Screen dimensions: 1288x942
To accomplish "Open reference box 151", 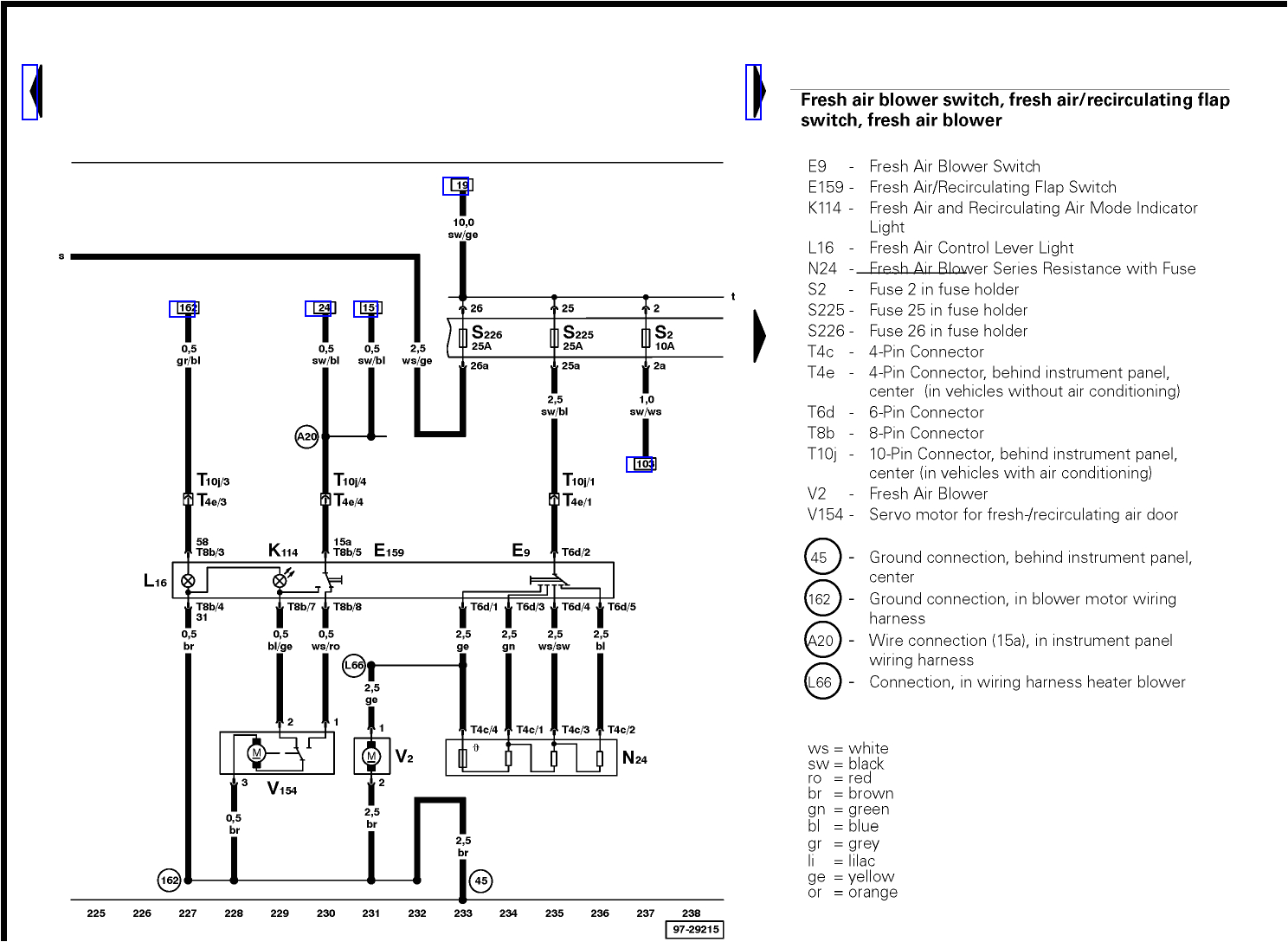I will coord(368,307).
